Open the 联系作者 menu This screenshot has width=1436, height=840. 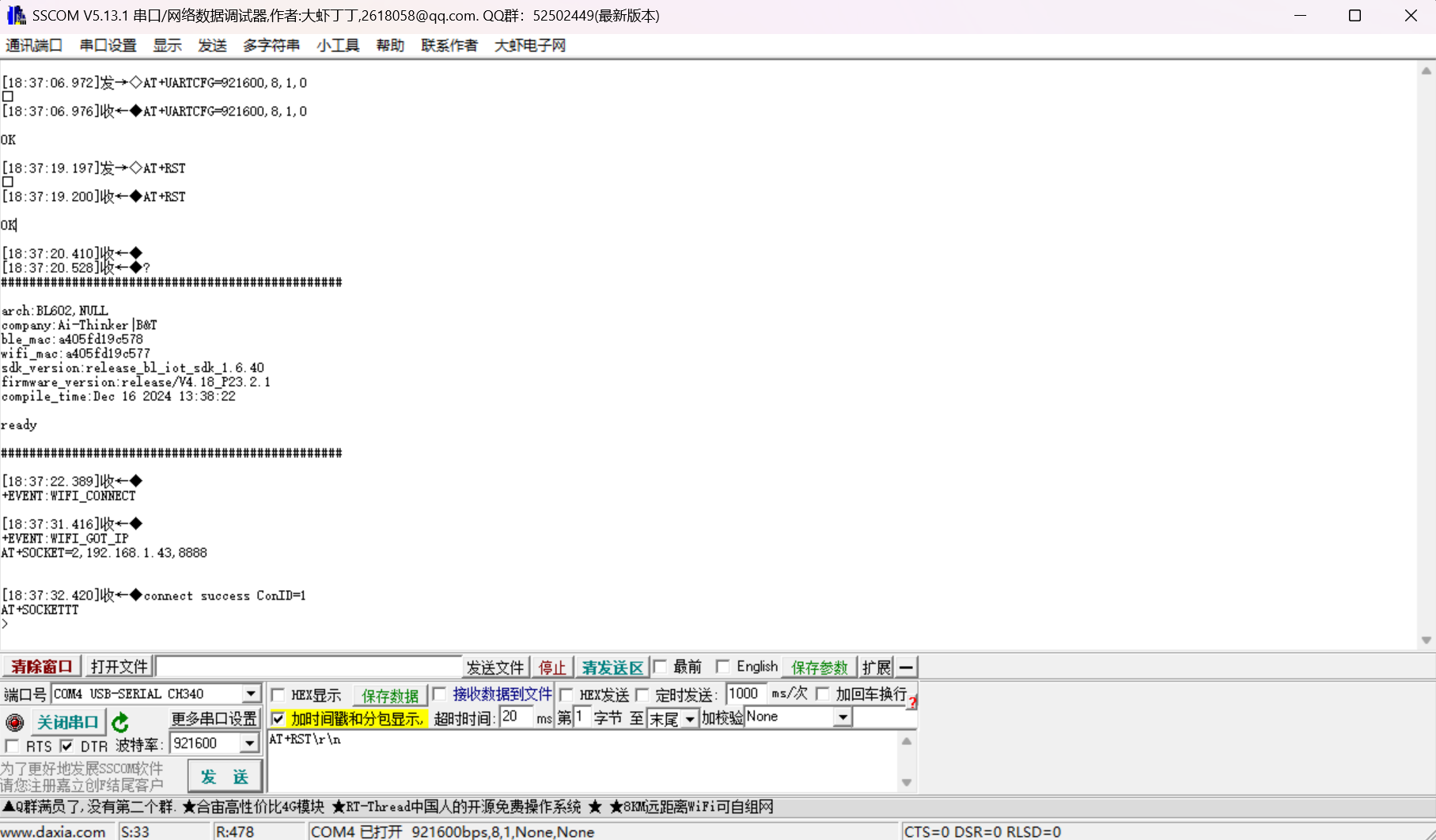(449, 46)
